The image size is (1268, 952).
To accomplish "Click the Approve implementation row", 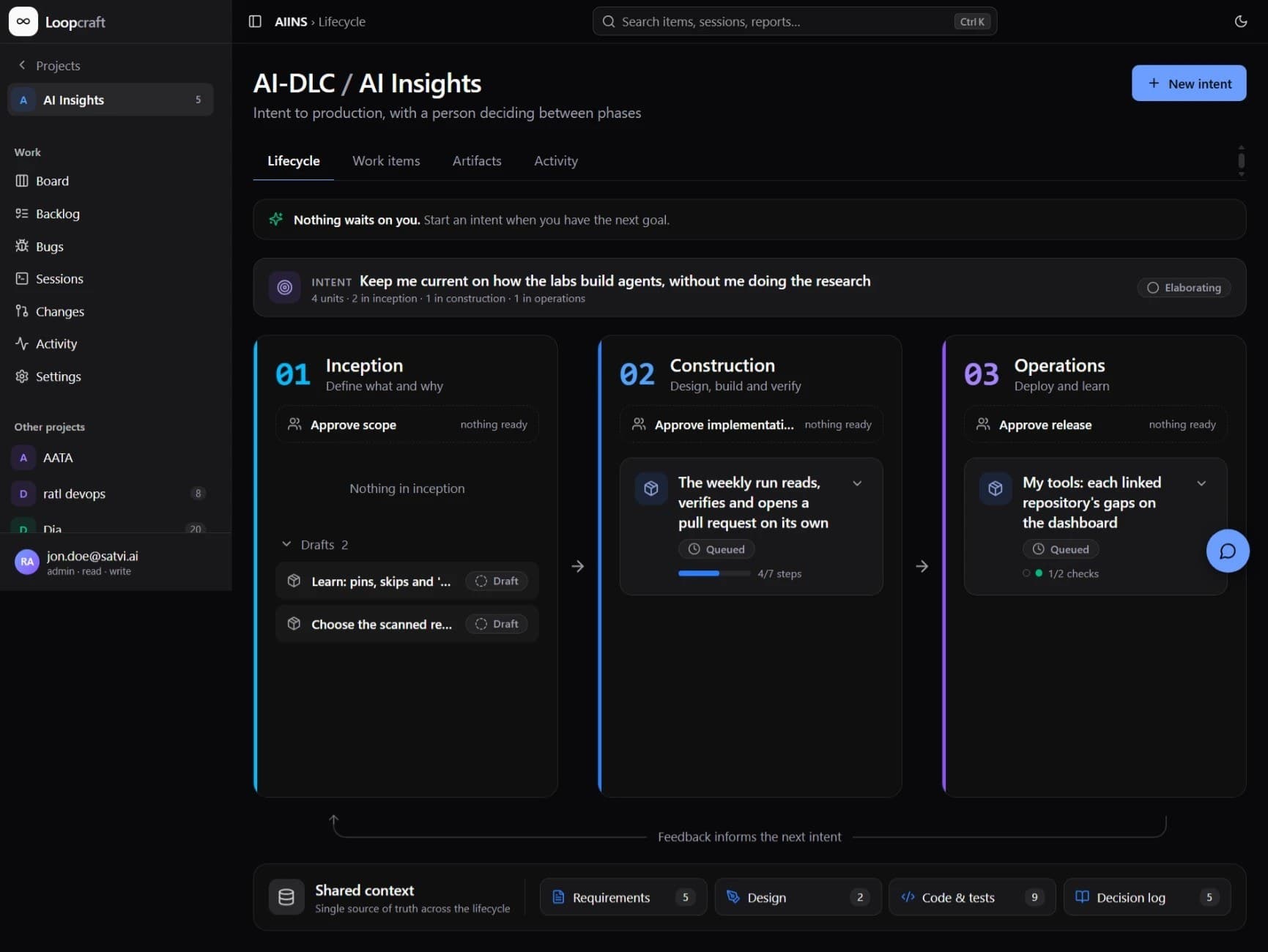I will 752,424.
